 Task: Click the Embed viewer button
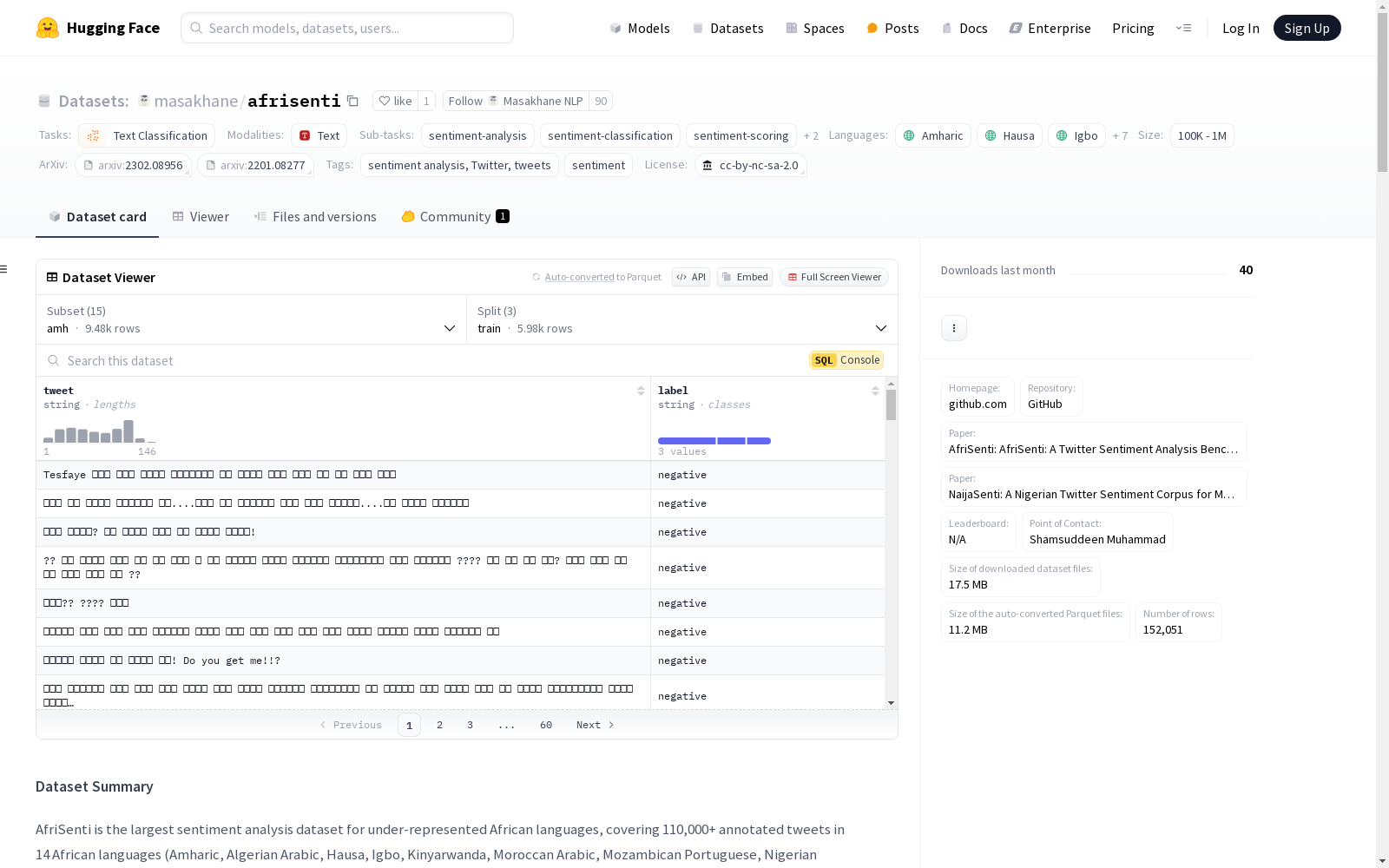tap(745, 277)
